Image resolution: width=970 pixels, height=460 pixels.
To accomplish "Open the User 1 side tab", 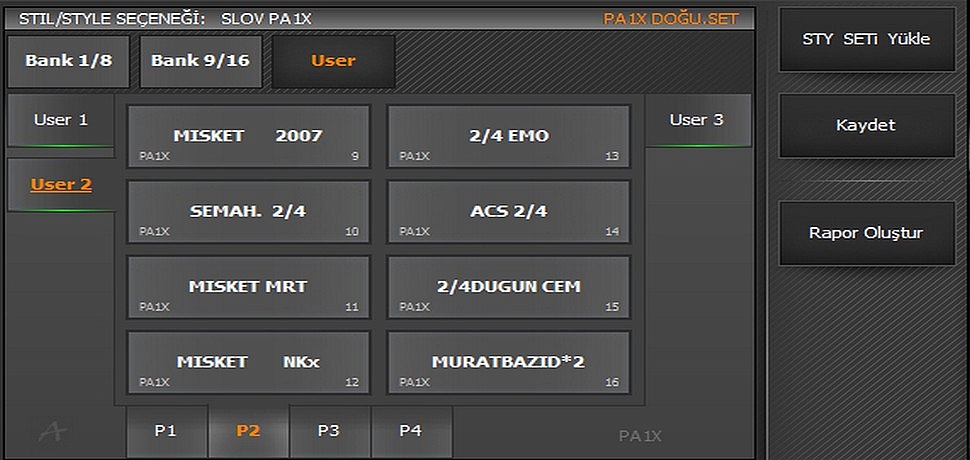I will (61, 121).
